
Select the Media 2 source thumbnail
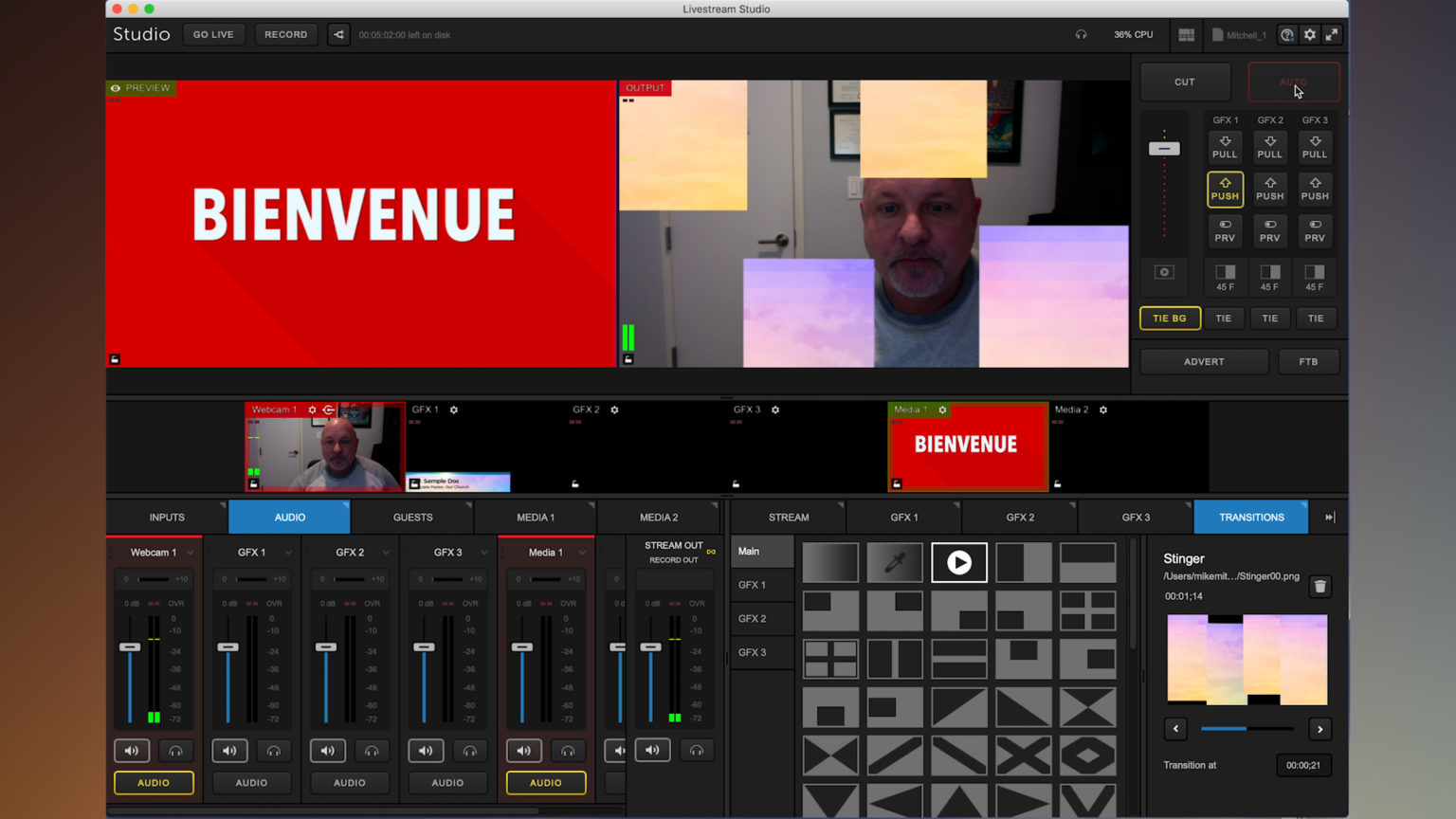[1131, 446]
